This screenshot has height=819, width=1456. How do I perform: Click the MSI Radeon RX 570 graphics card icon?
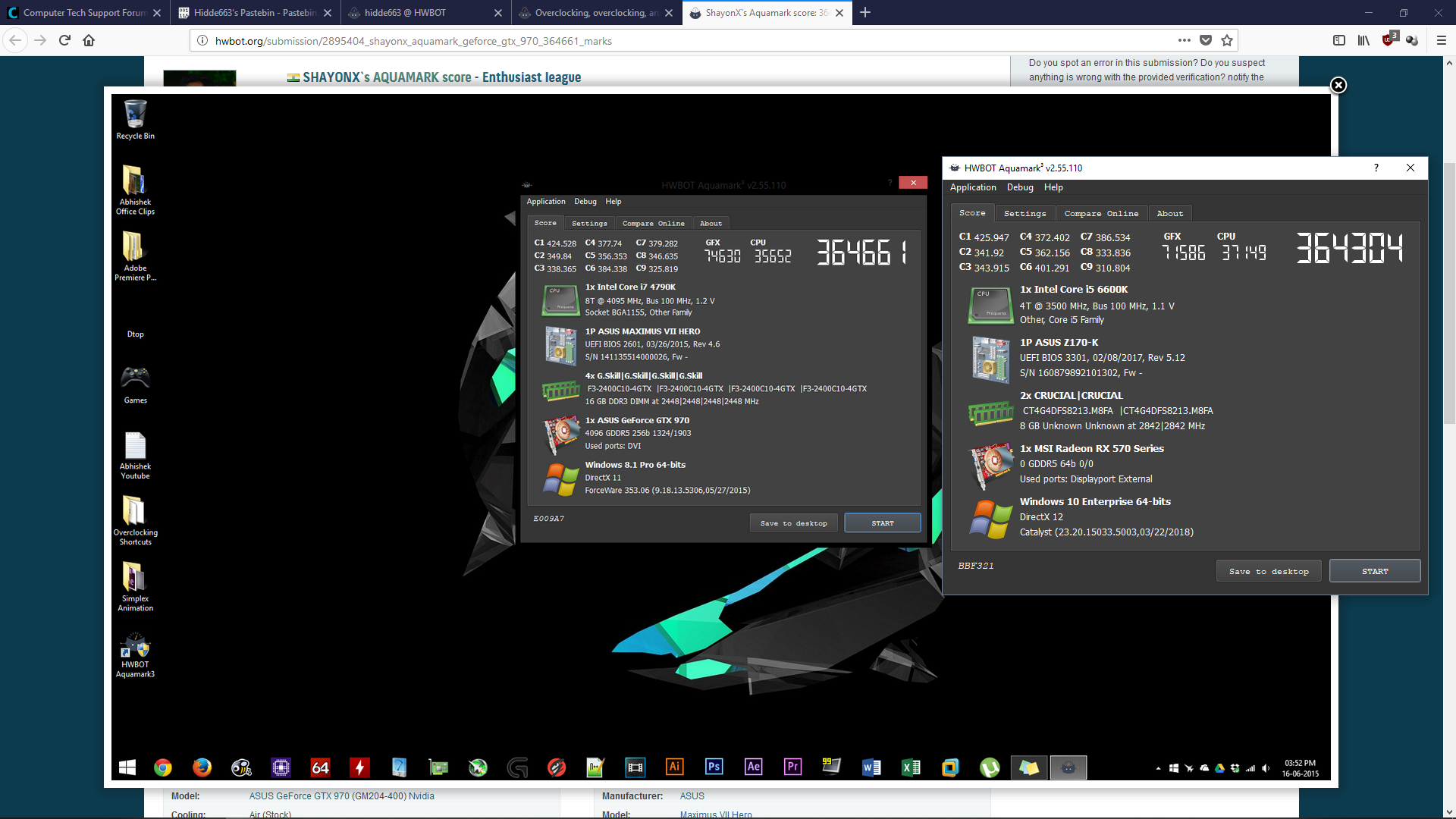coord(991,465)
